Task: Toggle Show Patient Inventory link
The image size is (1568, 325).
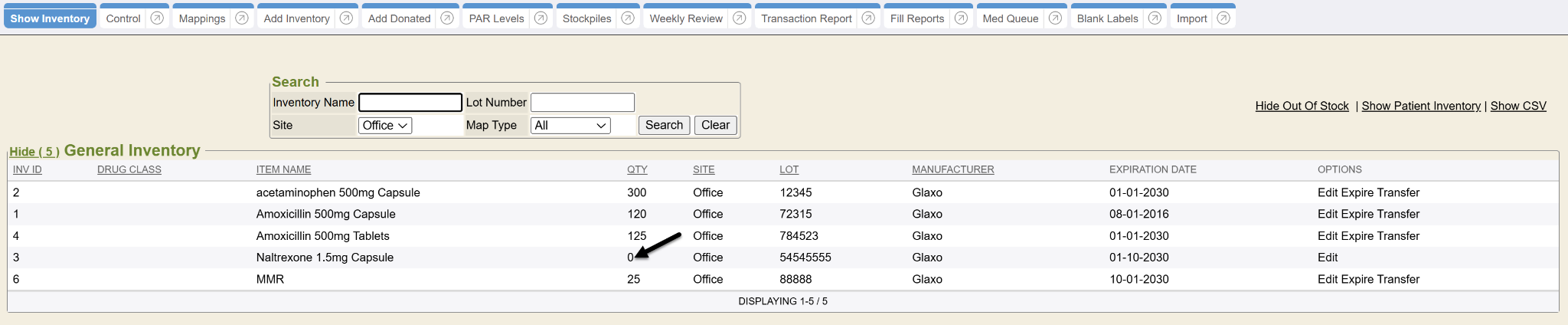Action: coord(1421,106)
